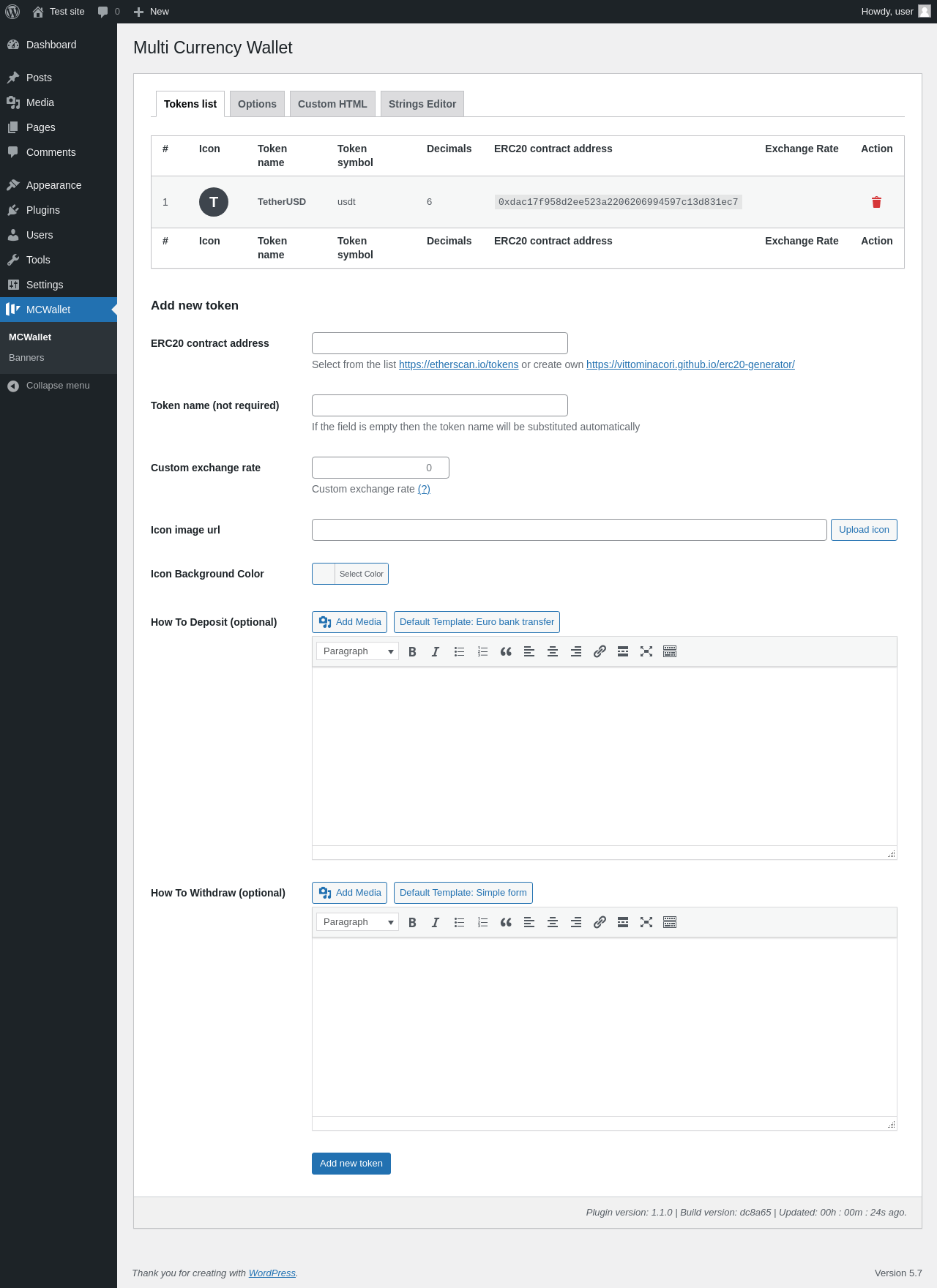Align text center in Deposit editor
The image size is (937, 1288).
tap(553, 651)
